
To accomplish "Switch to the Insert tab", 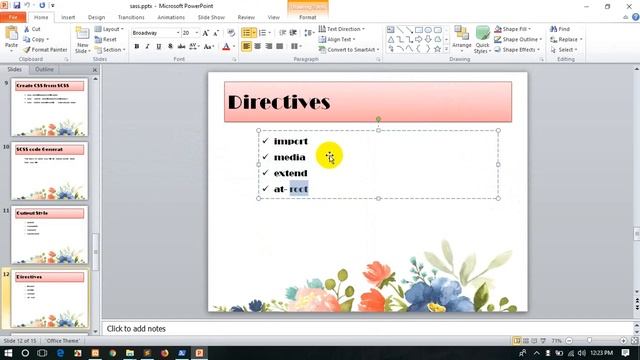I will (68, 17).
